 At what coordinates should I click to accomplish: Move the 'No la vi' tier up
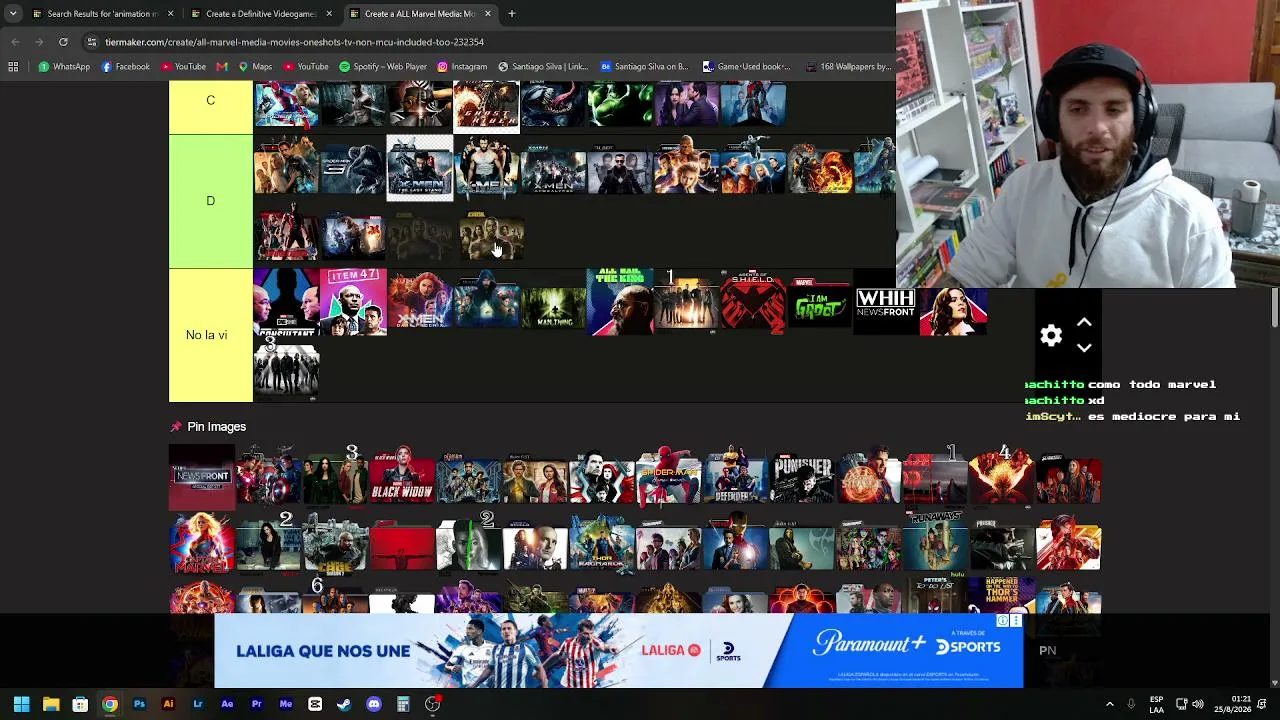[x=1084, y=323]
